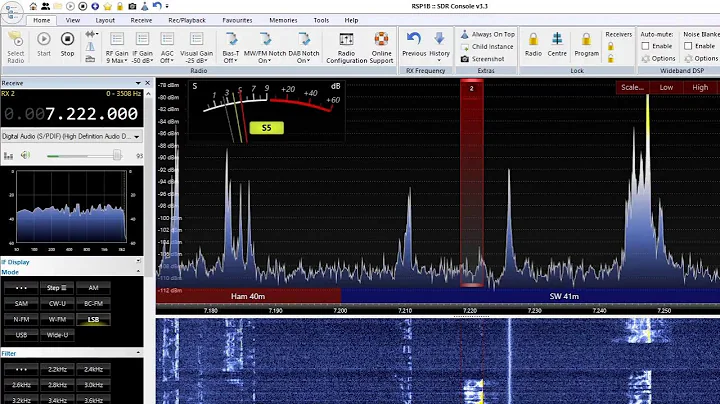
Task: Open RF Gain 9 Max dropdown
Action: click(117, 47)
